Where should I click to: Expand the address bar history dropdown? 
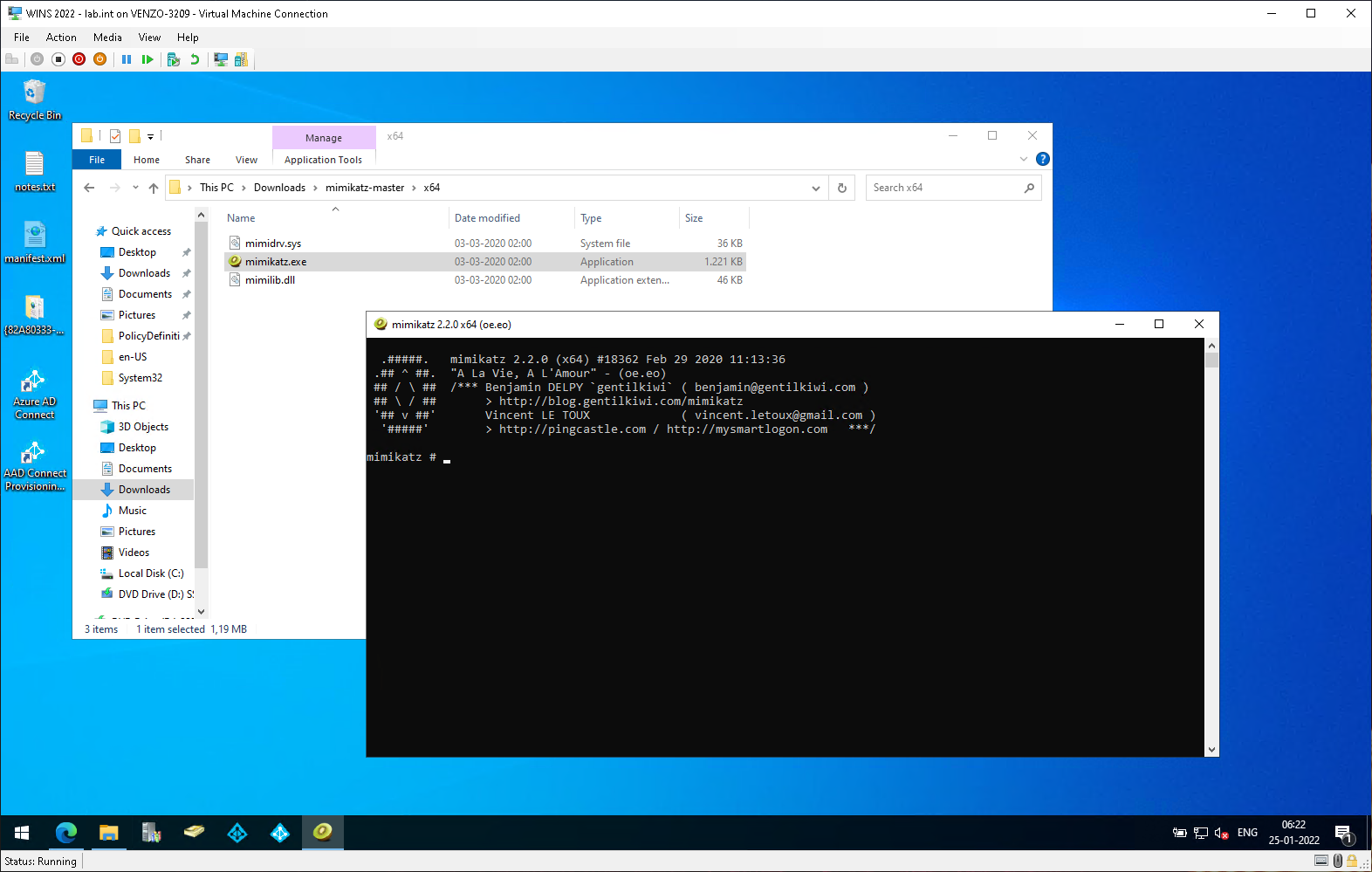click(815, 188)
